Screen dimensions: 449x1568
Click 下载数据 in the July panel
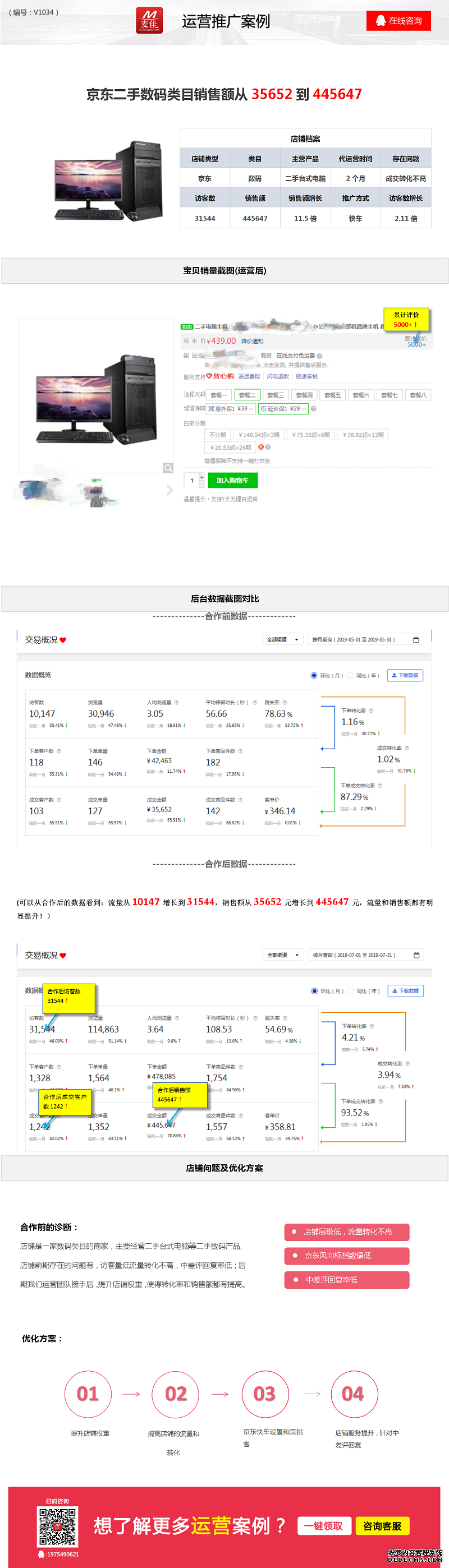click(x=406, y=991)
